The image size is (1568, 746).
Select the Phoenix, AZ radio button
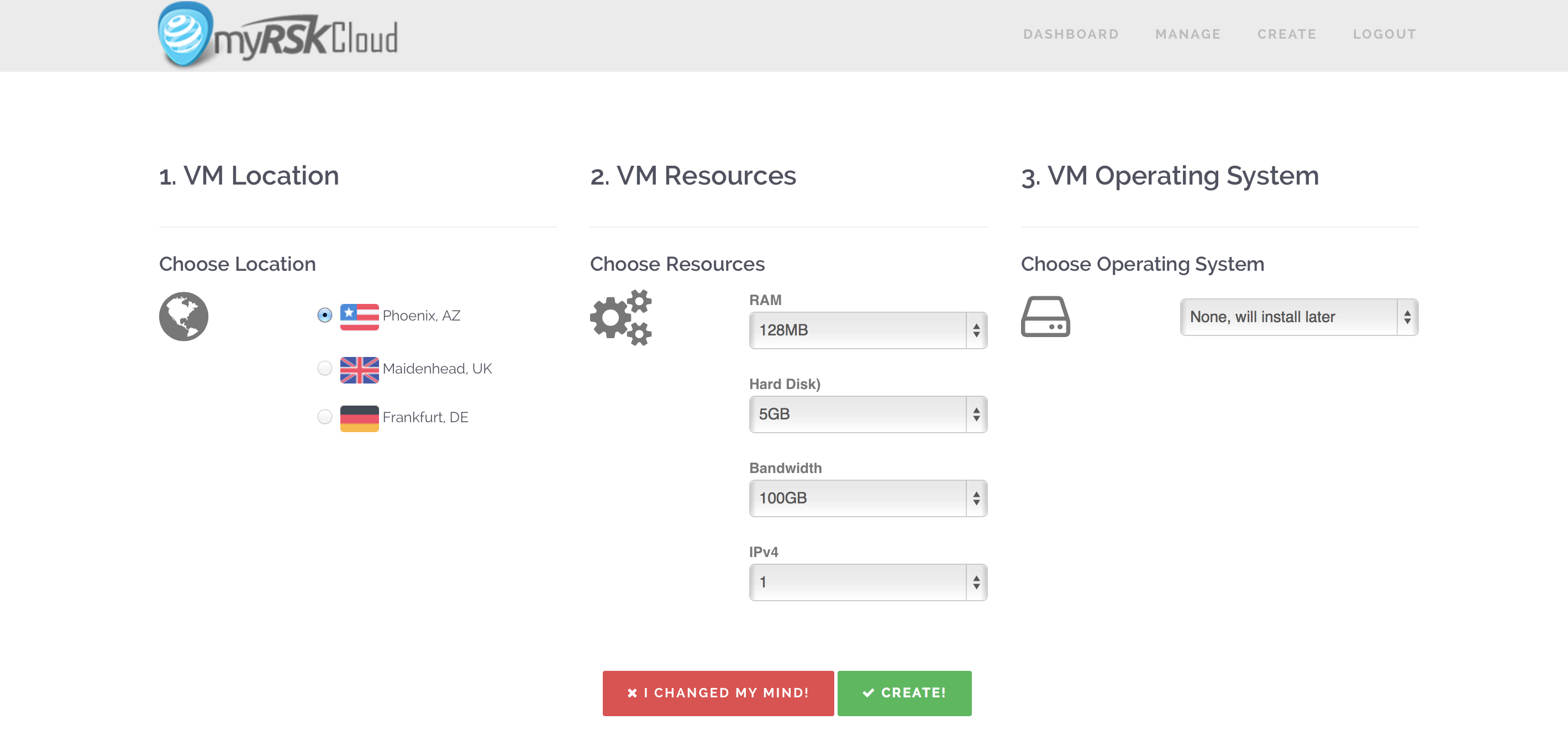point(324,315)
